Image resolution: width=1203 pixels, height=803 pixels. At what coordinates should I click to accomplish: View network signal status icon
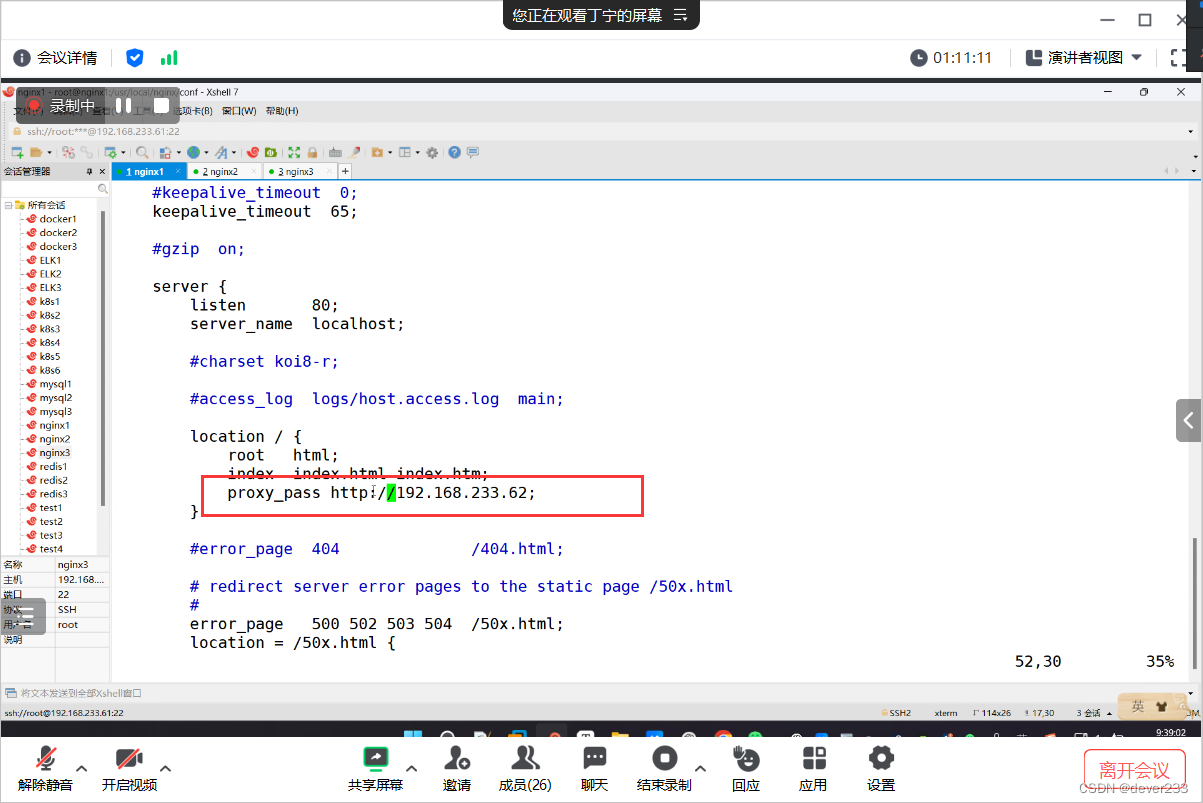pos(169,58)
